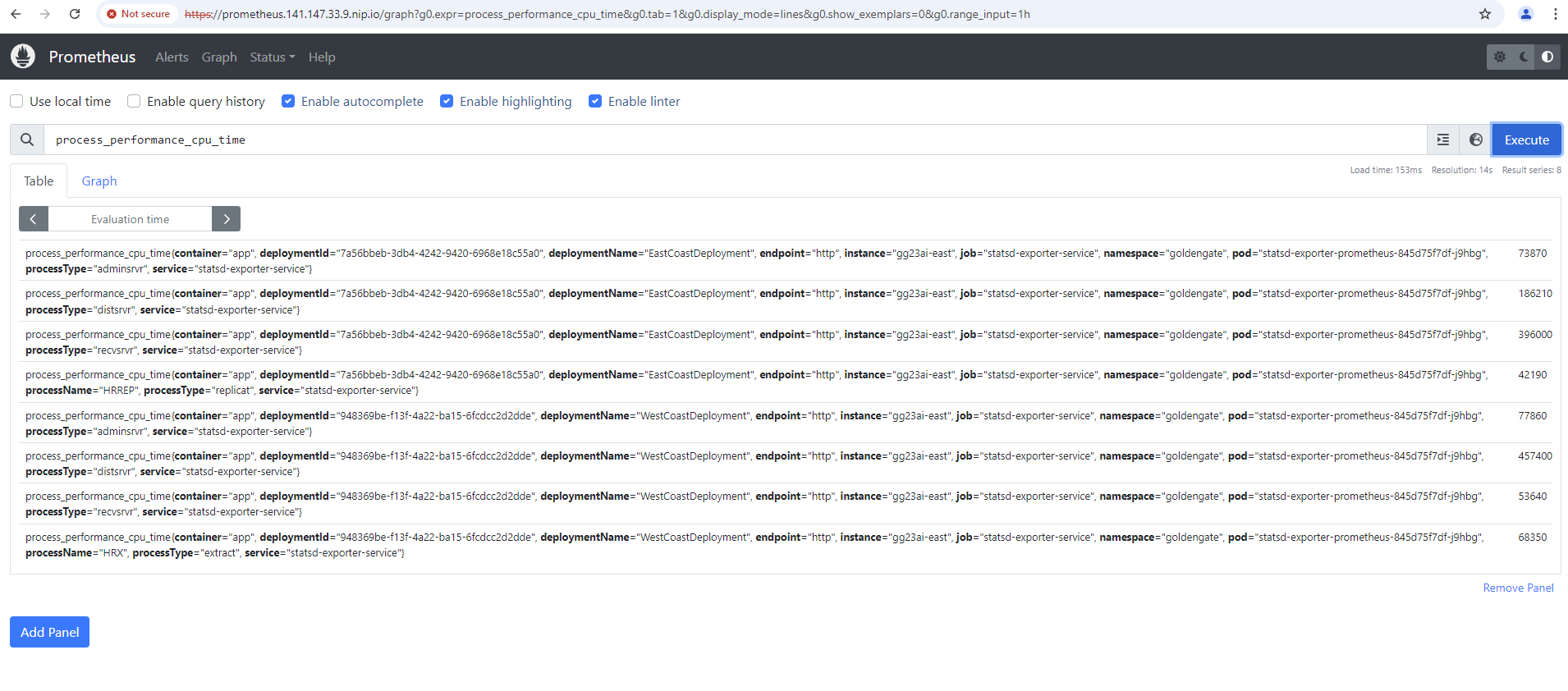Go back using browser back arrow
The image size is (1568, 691).
point(16,14)
